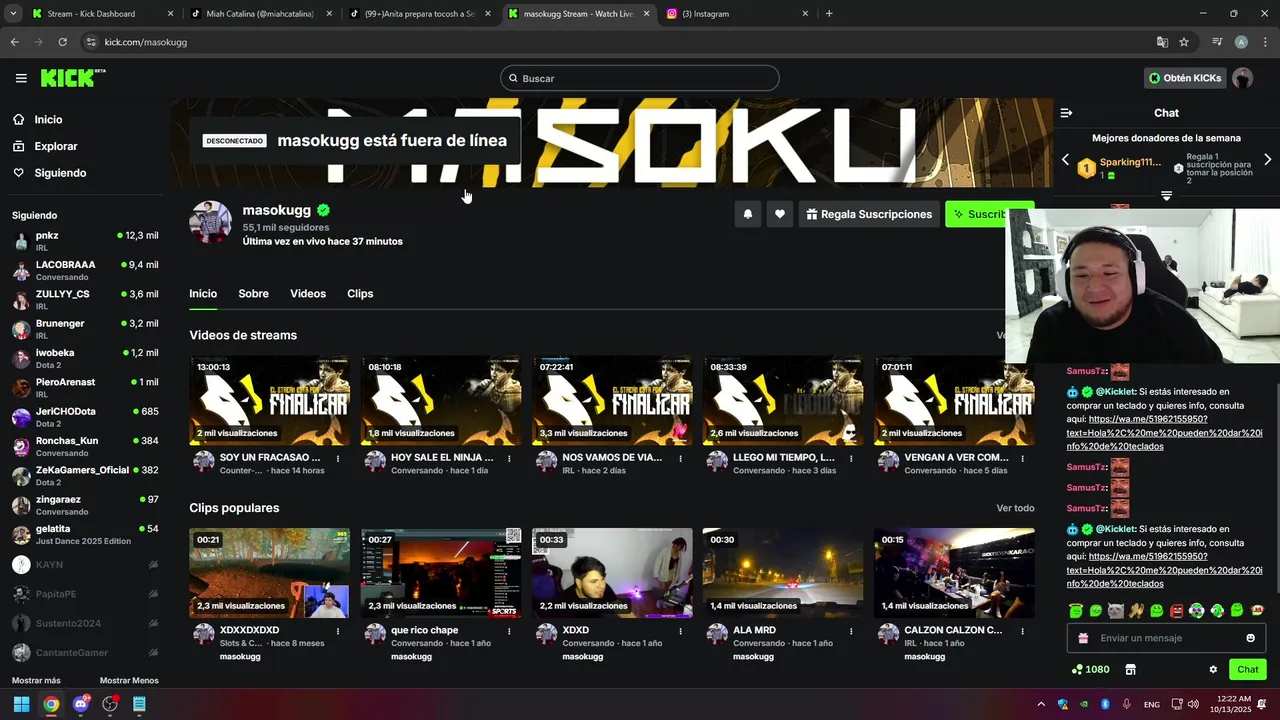Switch to the Stream - Kick Dashboard tab
Image resolution: width=1280 pixels, height=720 pixels.
[x=102, y=14]
